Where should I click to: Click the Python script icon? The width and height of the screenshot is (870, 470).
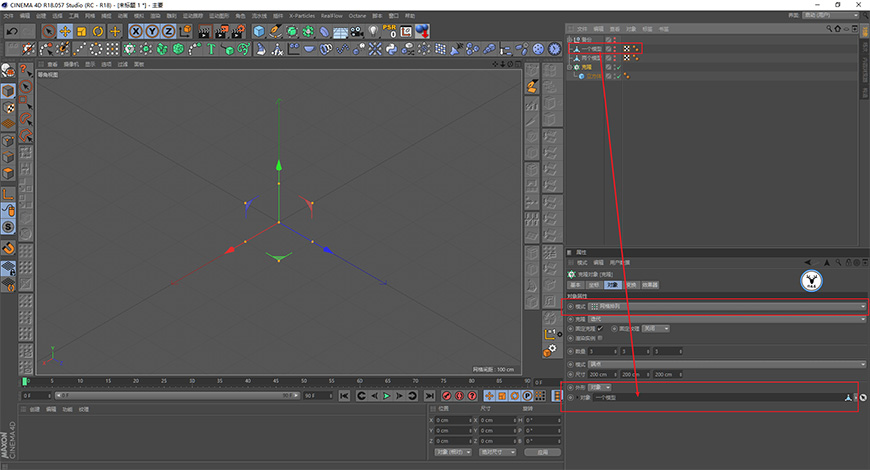coord(391,49)
